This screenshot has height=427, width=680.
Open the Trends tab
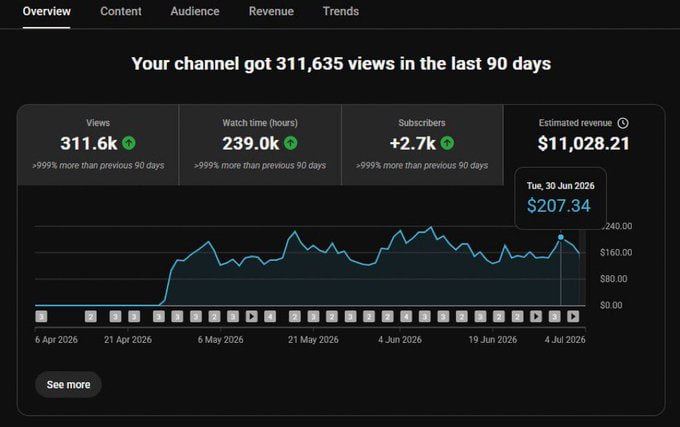[x=340, y=11]
